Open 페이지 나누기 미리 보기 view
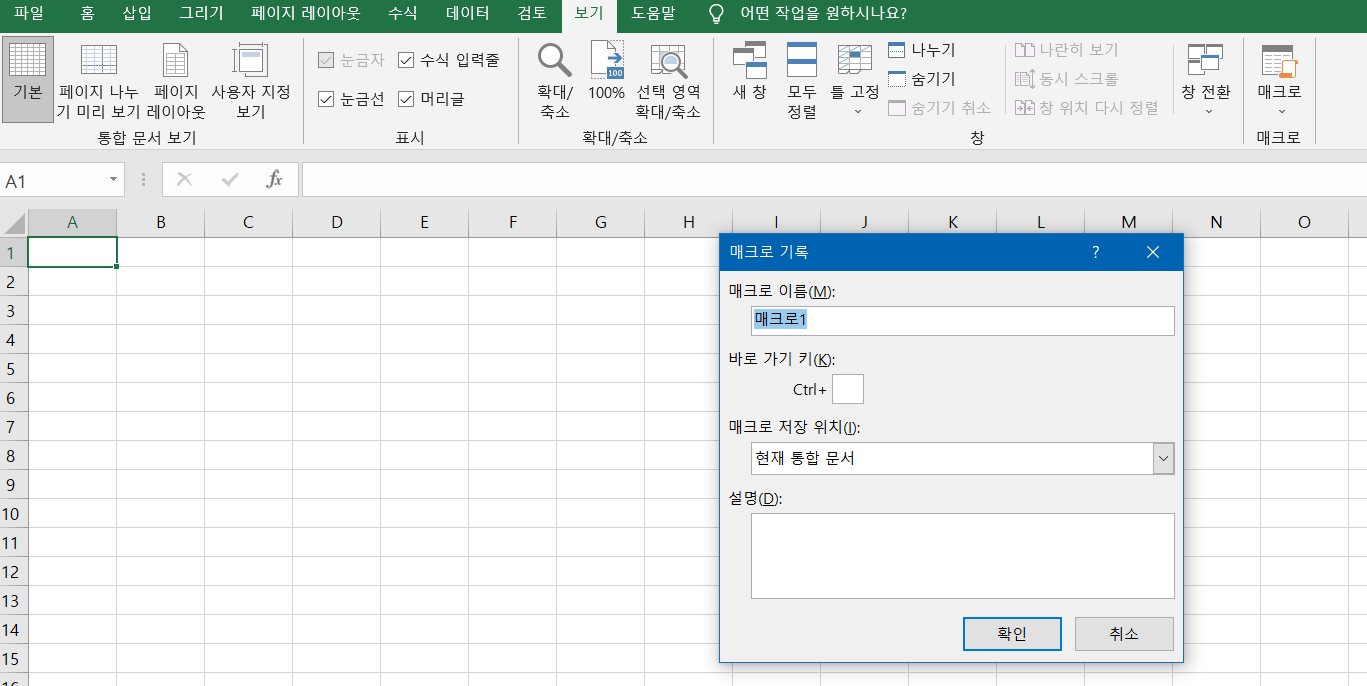1367x686 pixels. [98, 62]
